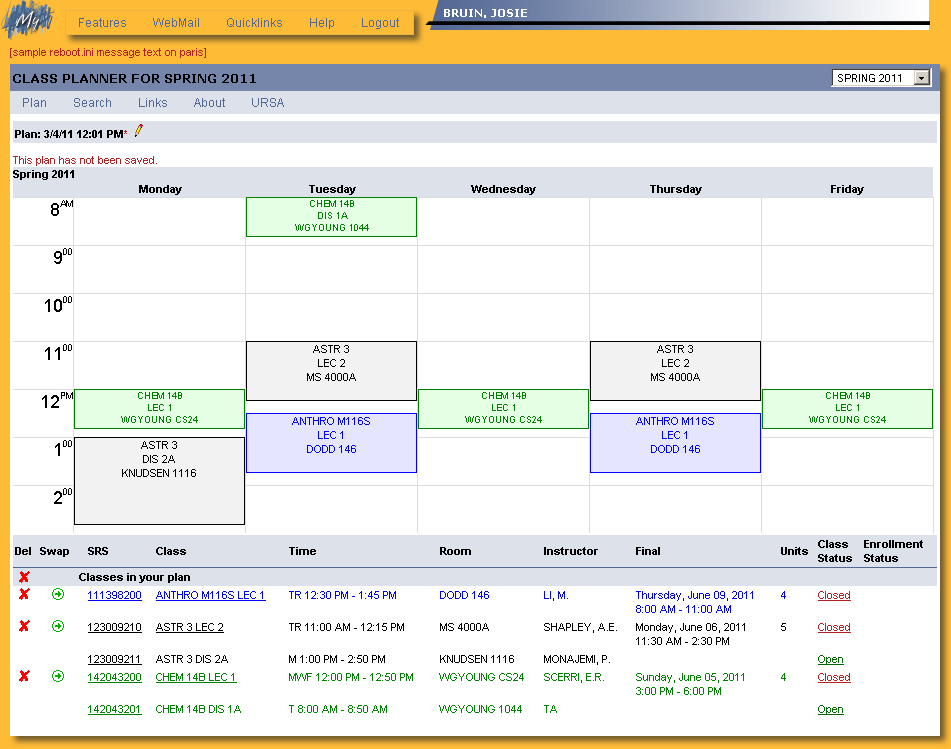Delete ANTHRO M116S LEC 1 from plan
951x749 pixels.
[24, 595]
